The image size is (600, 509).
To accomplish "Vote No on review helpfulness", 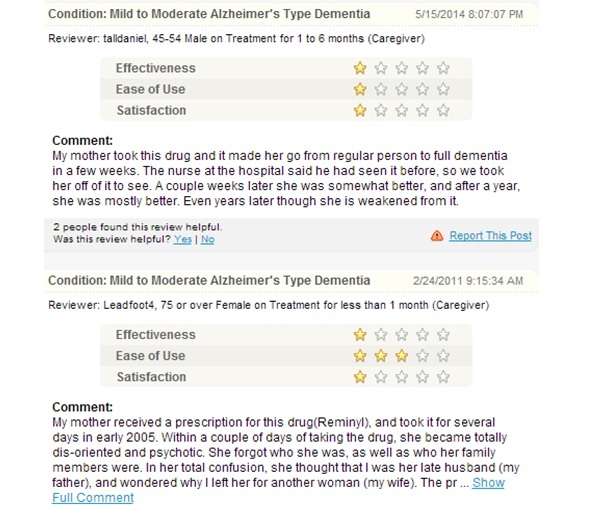I will 207,239.
